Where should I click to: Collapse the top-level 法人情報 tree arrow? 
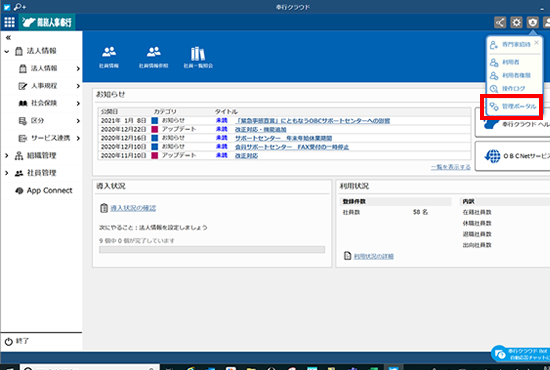7,51
